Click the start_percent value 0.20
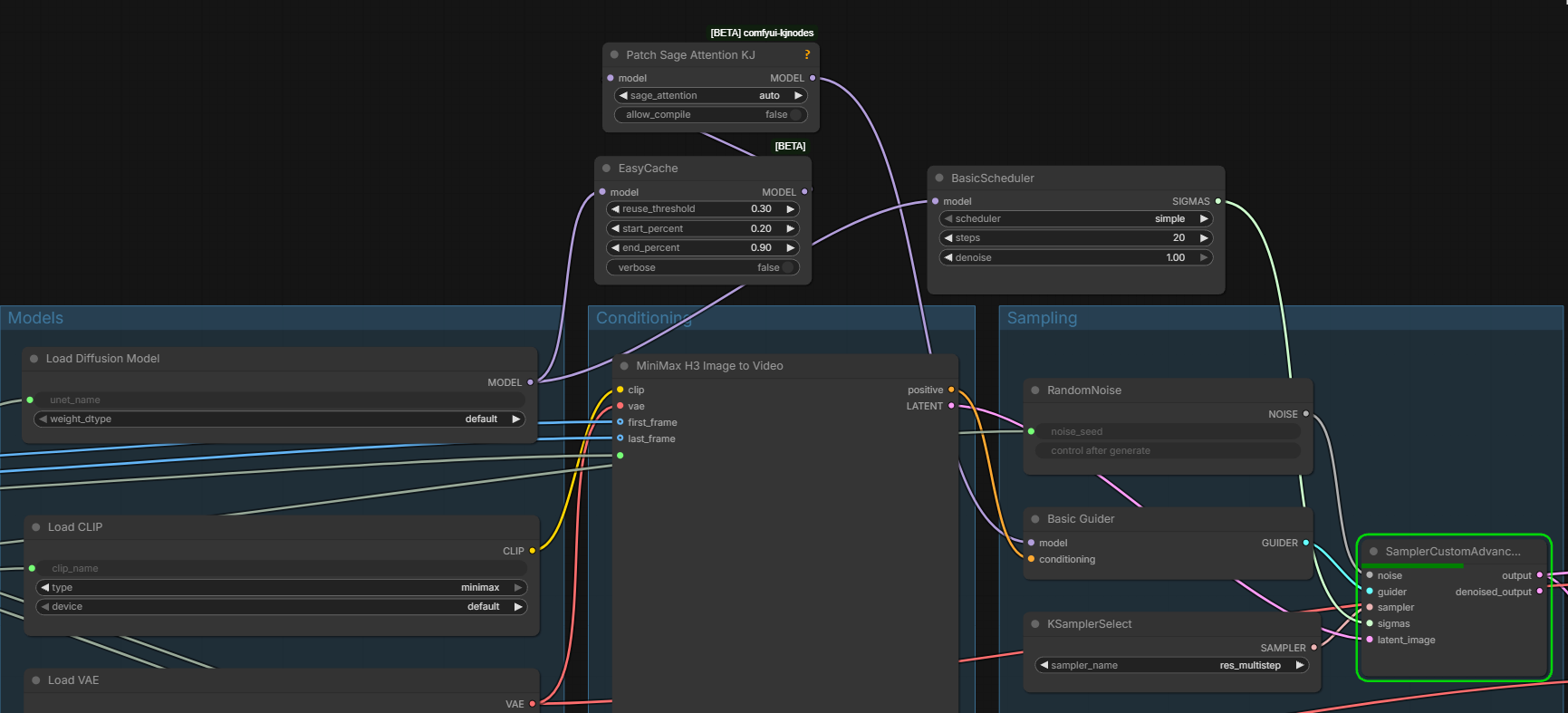1568x713 pixels. 761,228
